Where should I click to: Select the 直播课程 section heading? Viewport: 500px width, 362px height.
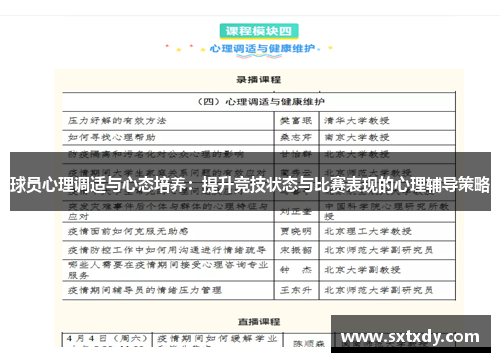pyautogui.click(x=259, y=322)
